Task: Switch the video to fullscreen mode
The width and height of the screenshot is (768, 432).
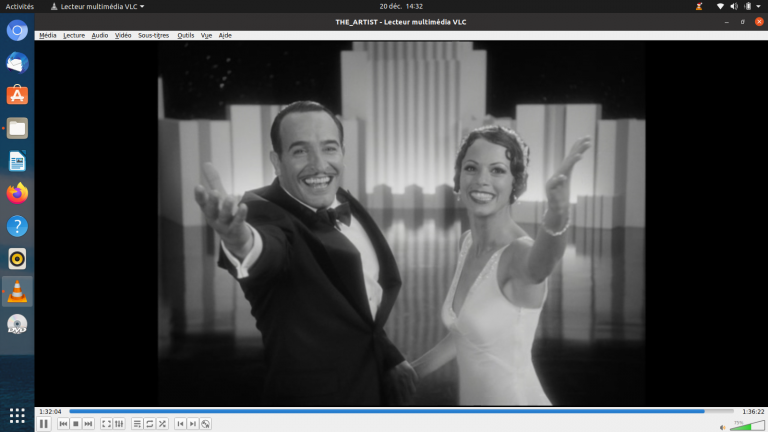Action: [107, 424]
